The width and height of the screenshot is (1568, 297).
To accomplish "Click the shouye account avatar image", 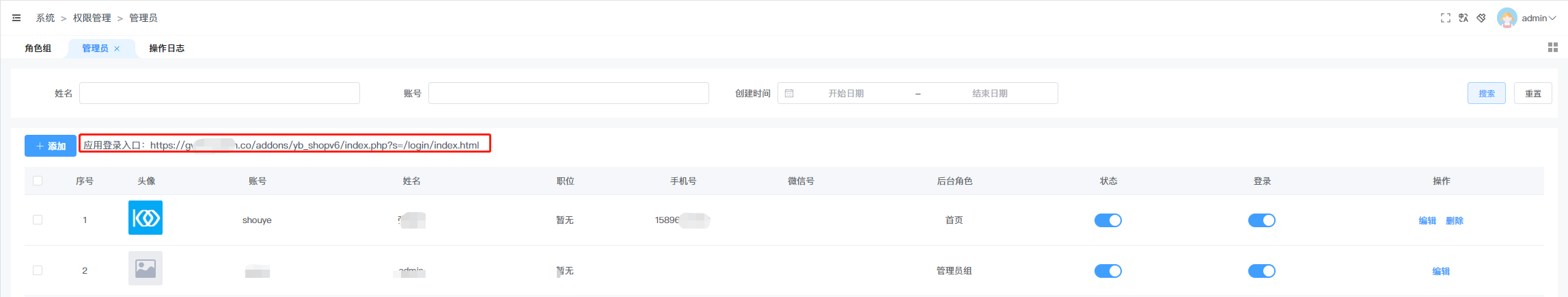I will [x=146, y=218].
